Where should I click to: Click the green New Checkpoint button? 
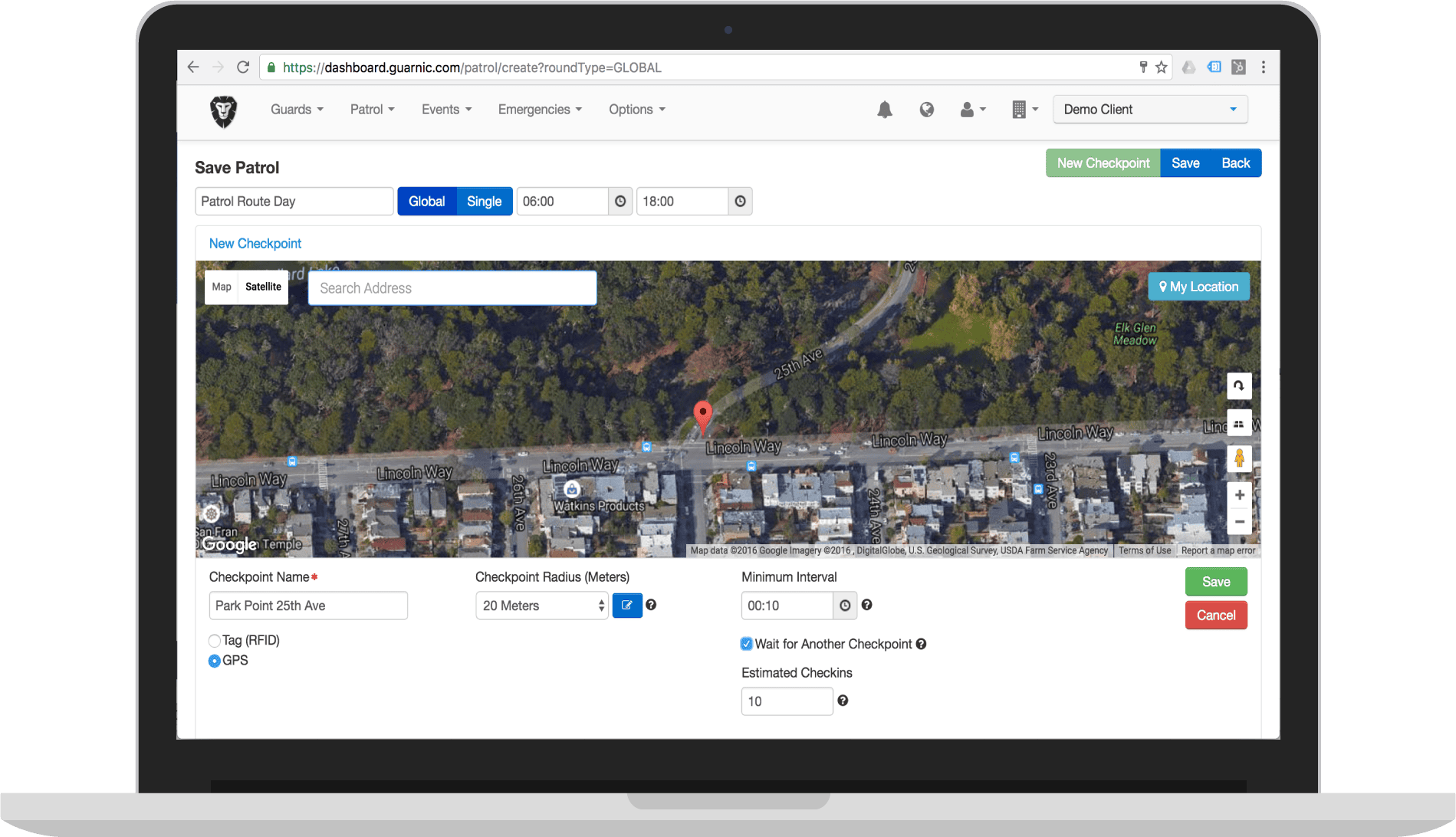1103,163
